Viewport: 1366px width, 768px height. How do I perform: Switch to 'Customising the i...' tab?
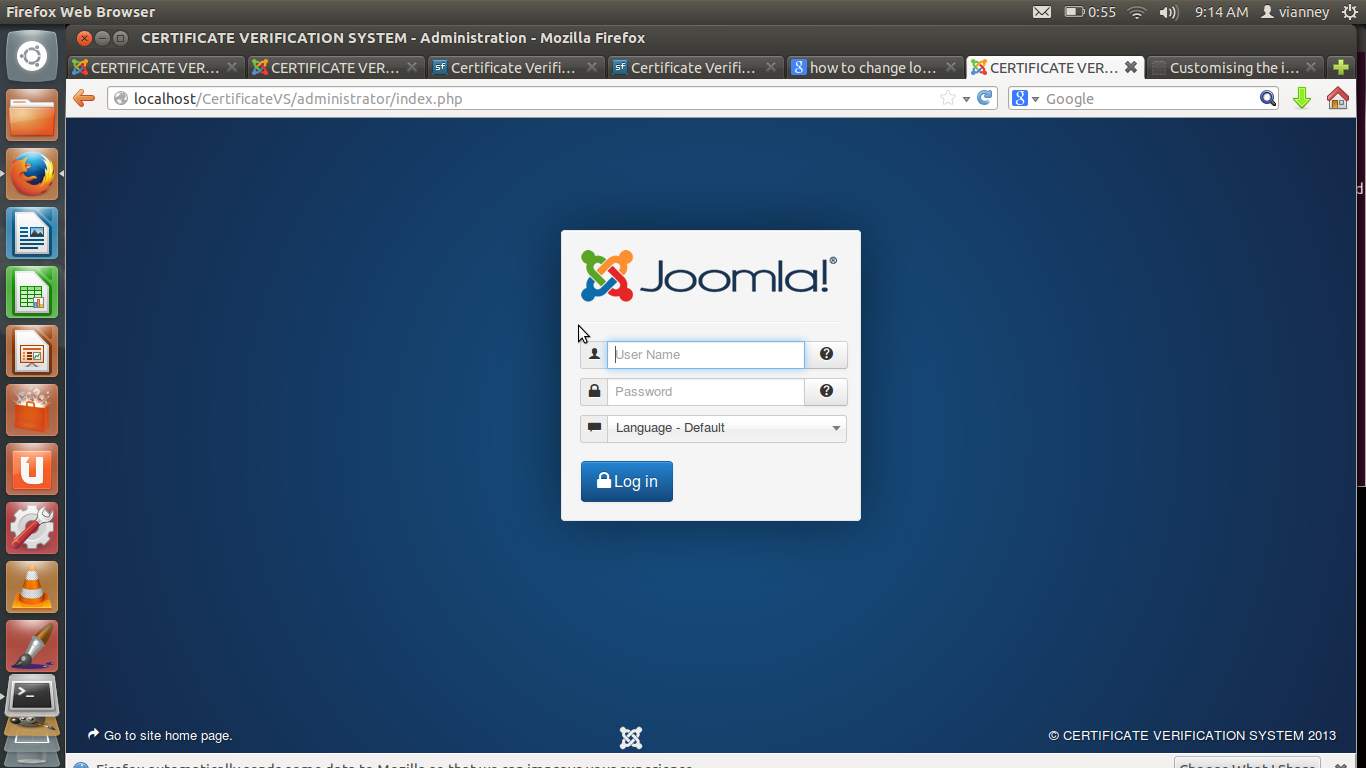[x=1234, y=68]
